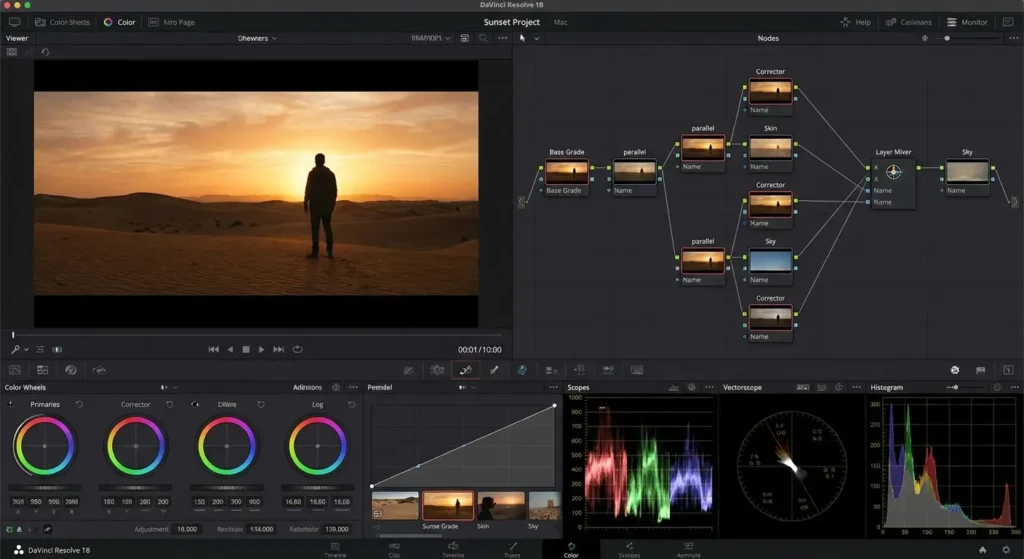The height and width of the screenshot is (559, 1024).
Task: Click the Primaries master wheel slider
Action: pos(45,488)
